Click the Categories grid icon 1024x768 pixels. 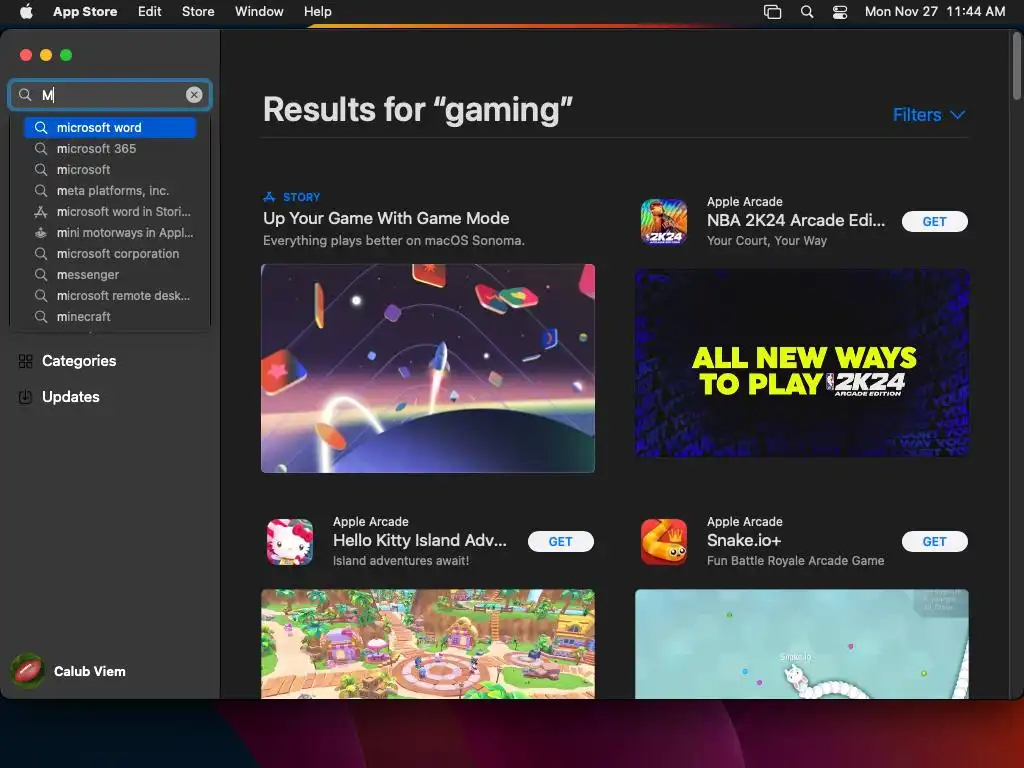[x=25, y=361]
